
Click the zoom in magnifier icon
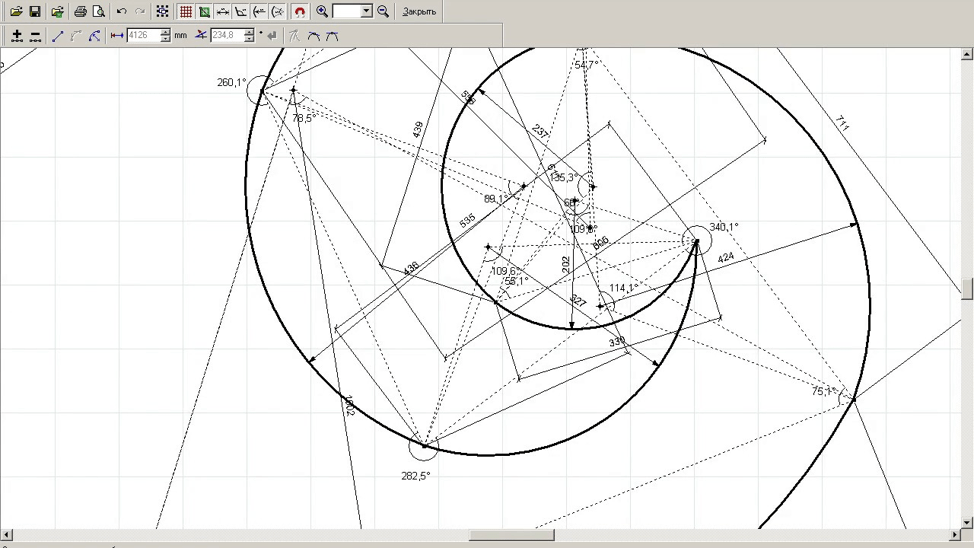[322, 12]
